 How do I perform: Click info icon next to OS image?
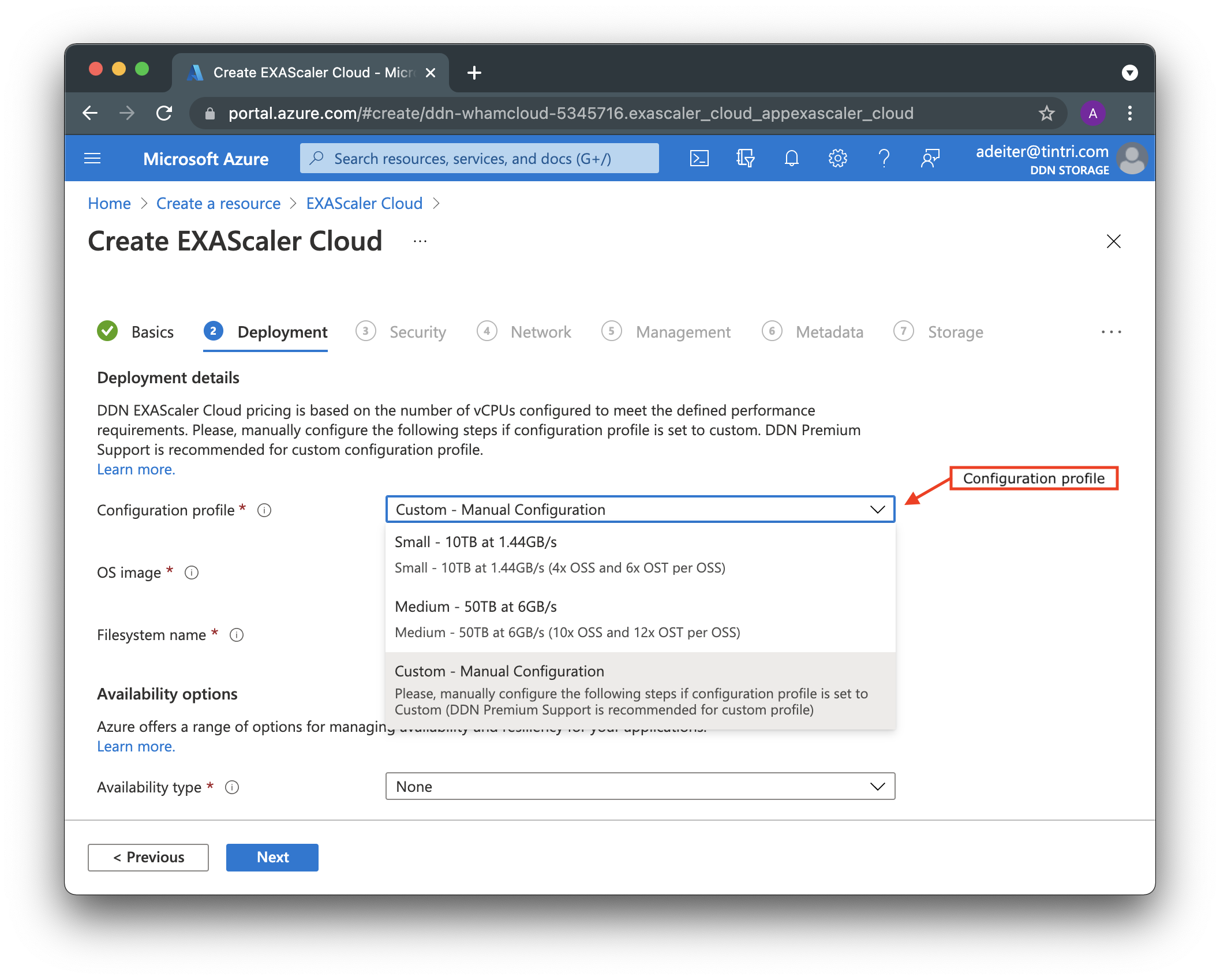pos(192,573)
